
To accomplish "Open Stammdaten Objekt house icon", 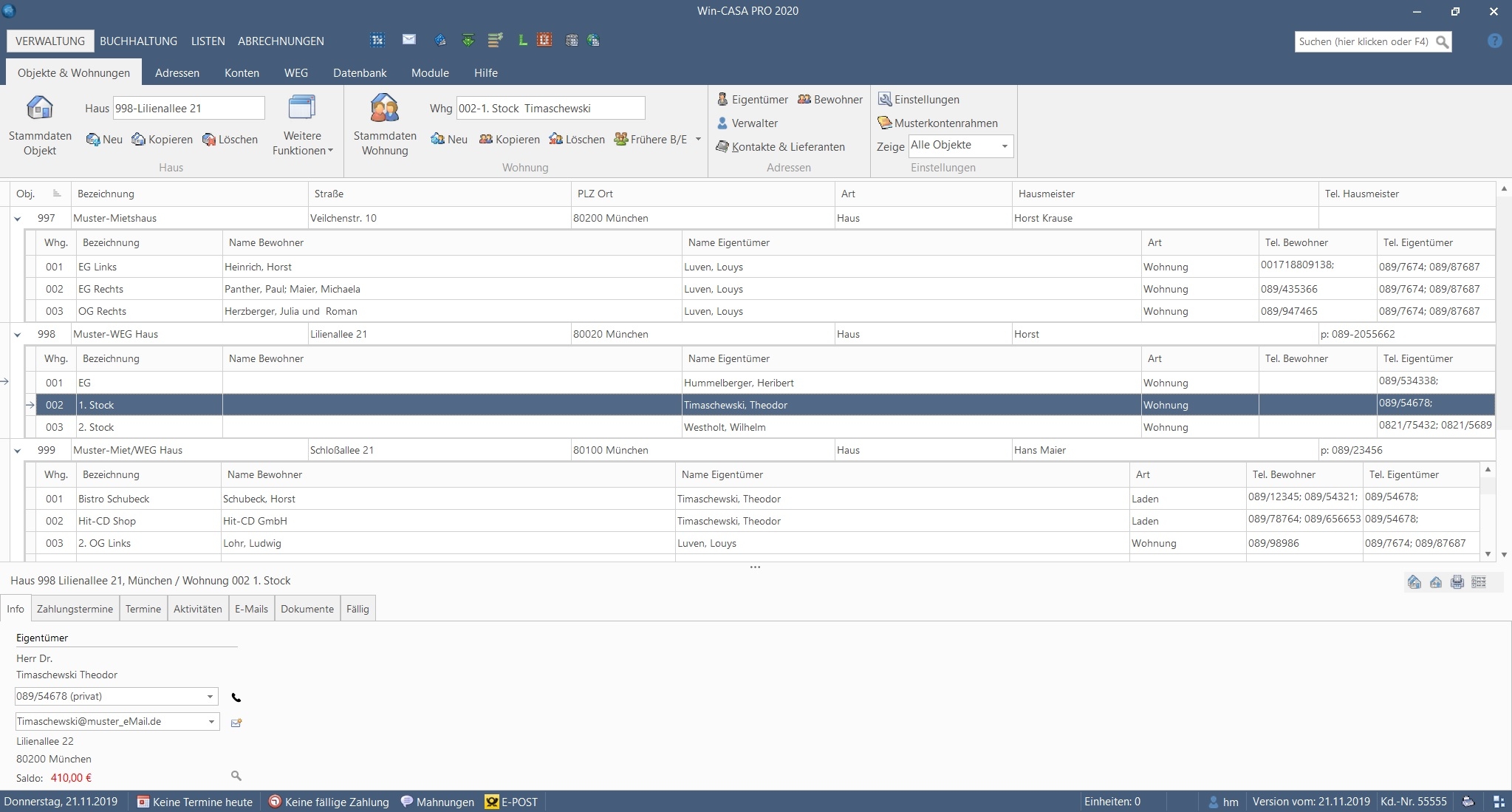I will [40, 109].
